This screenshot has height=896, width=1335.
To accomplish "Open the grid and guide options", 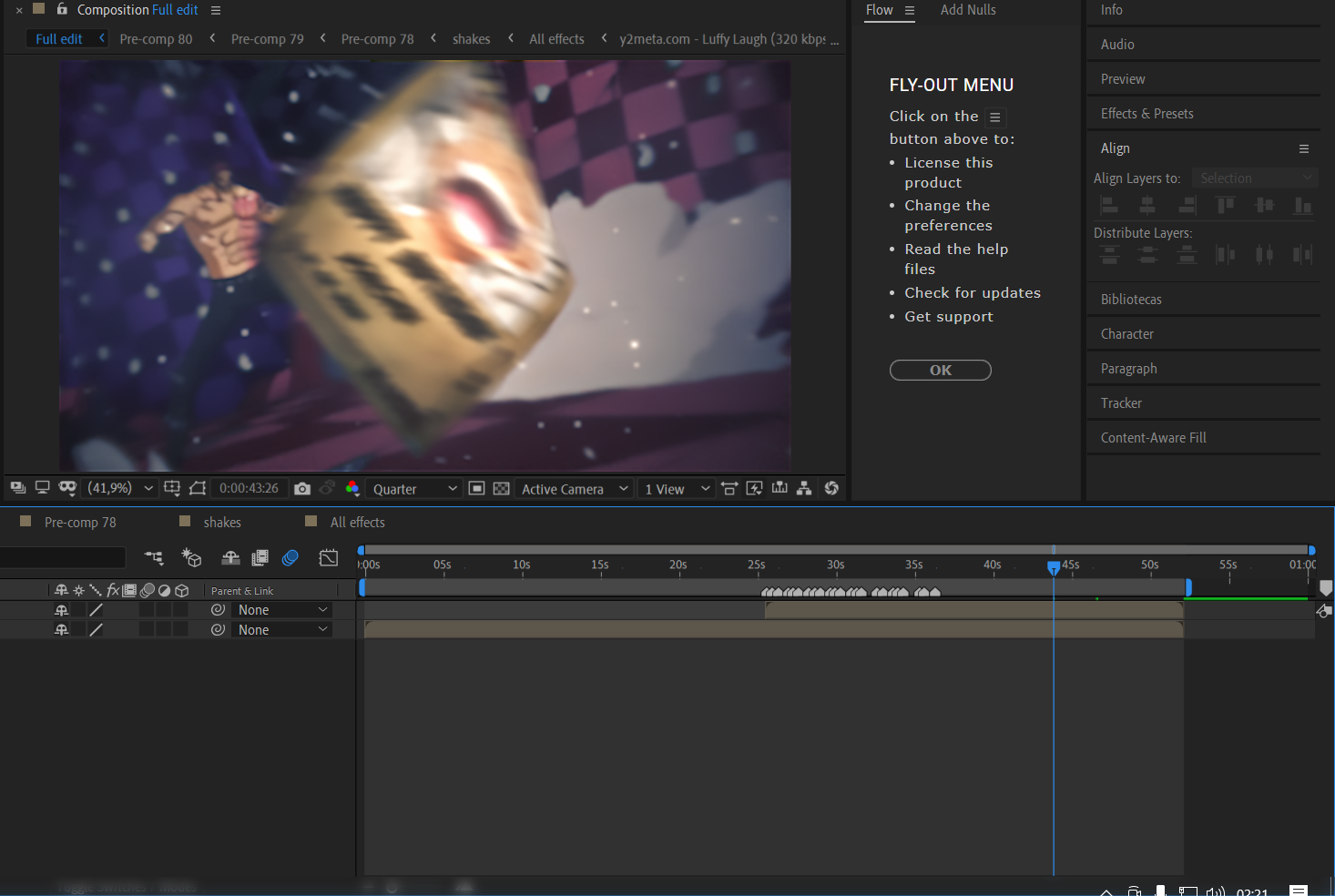I will tap(172, 488).
